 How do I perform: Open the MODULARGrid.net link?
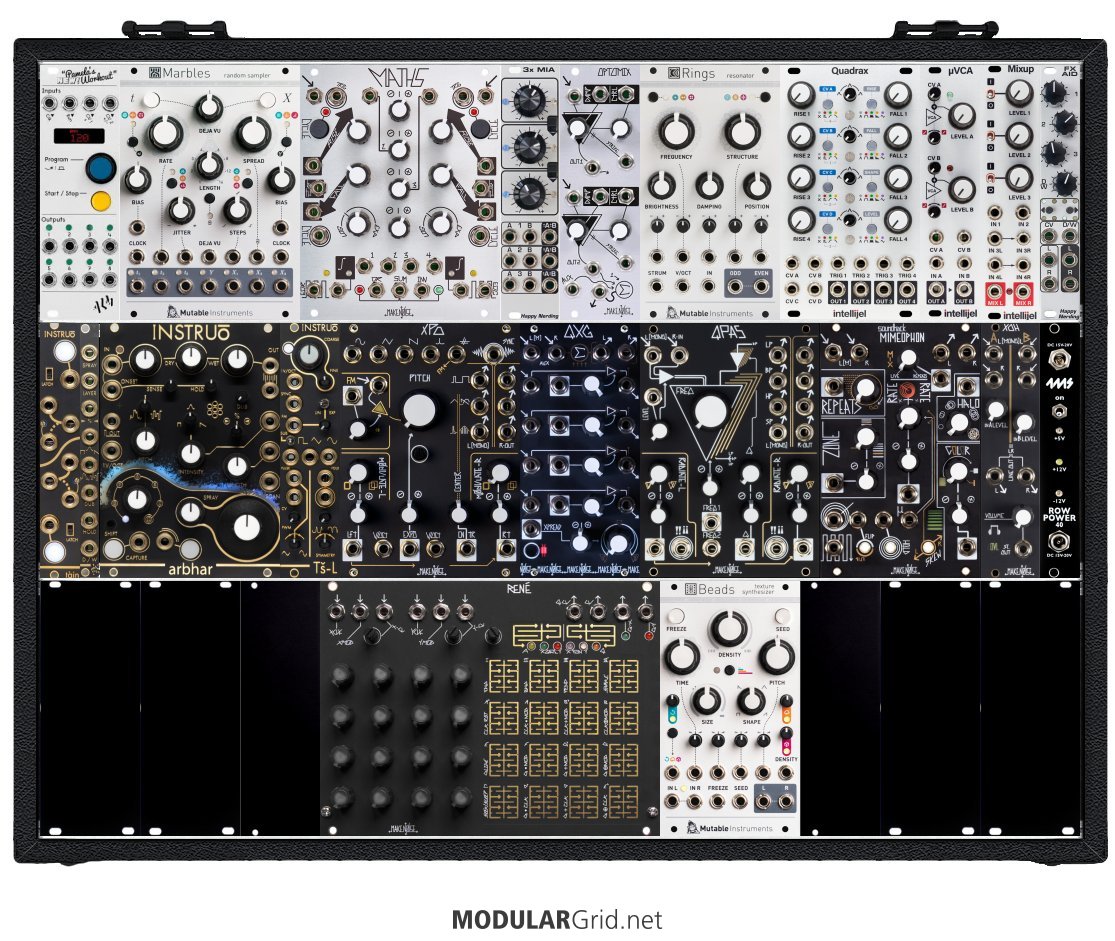(557, 920)
